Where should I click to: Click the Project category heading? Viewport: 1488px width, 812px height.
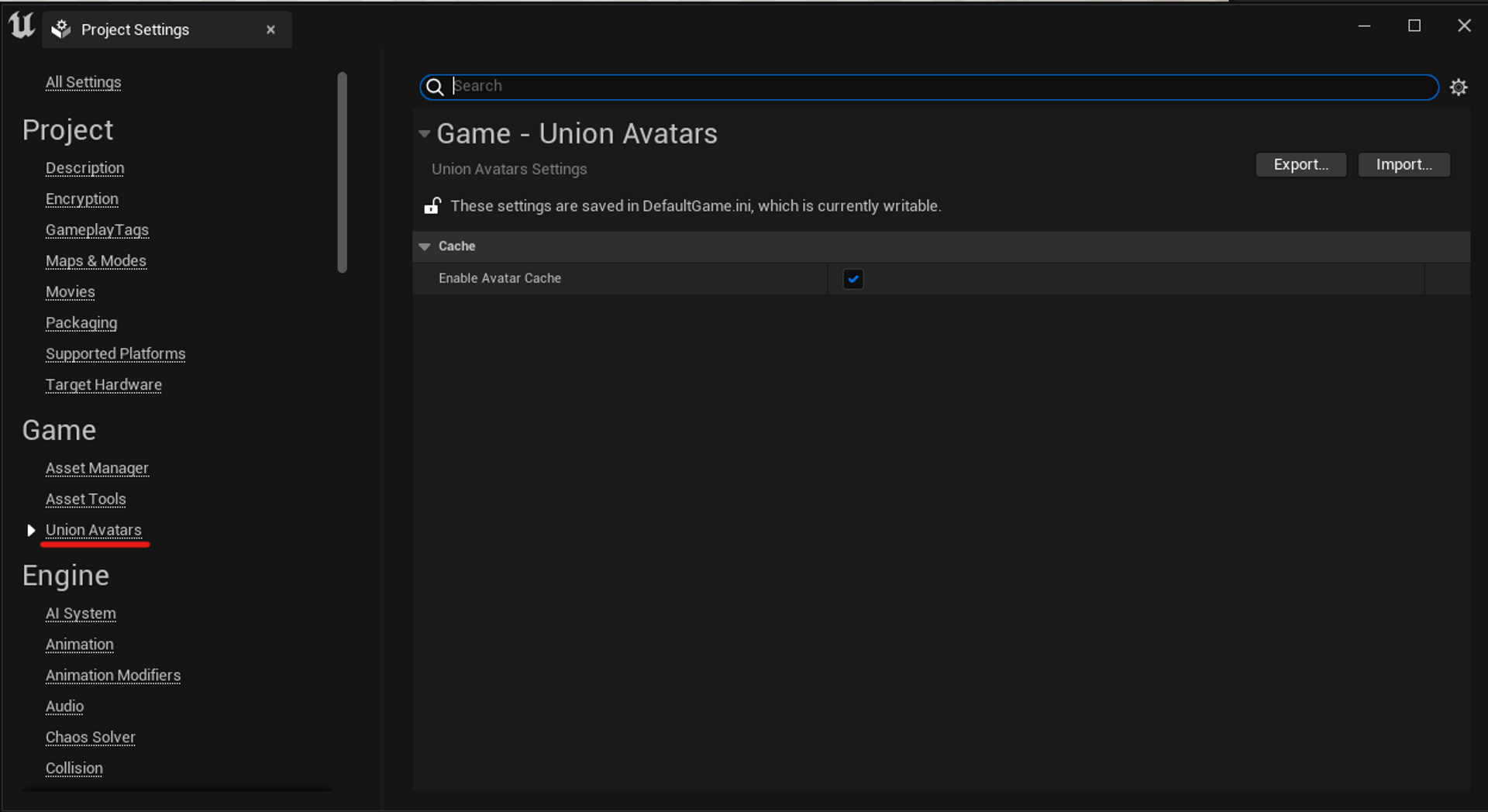[67, 130]
